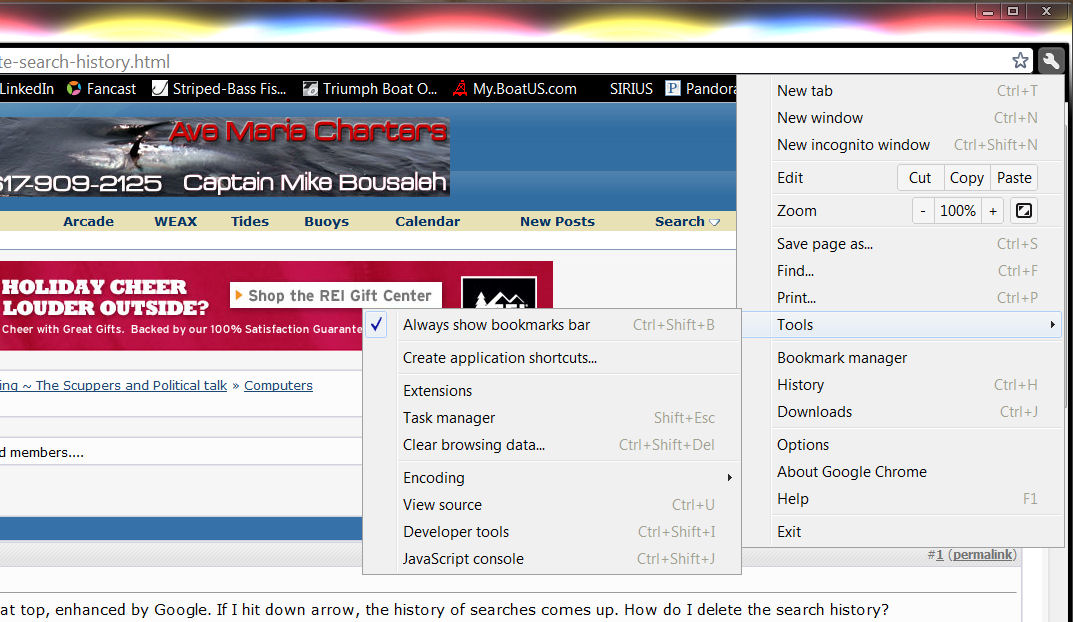The width and height of the screenshot is (1073, 622).
Task: Open the Fancast bookmark icon
Action: click(x=74, y=89)
